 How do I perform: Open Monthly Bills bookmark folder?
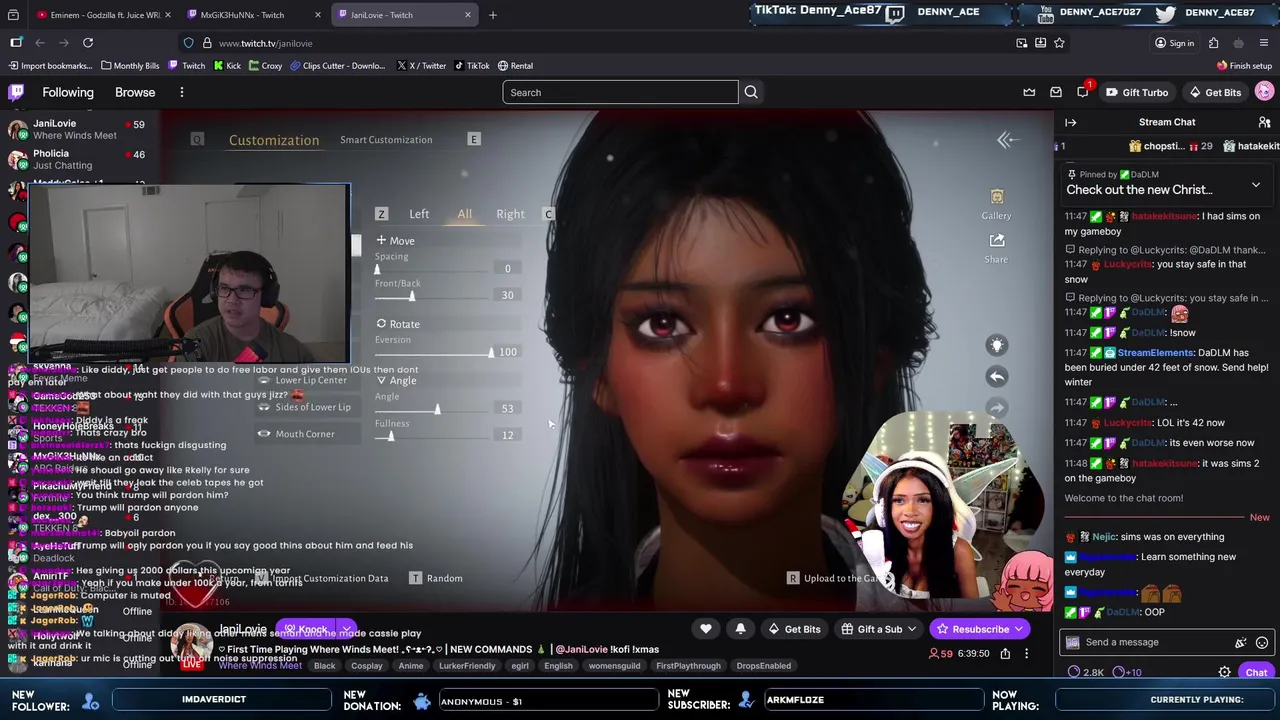[130, 66]
